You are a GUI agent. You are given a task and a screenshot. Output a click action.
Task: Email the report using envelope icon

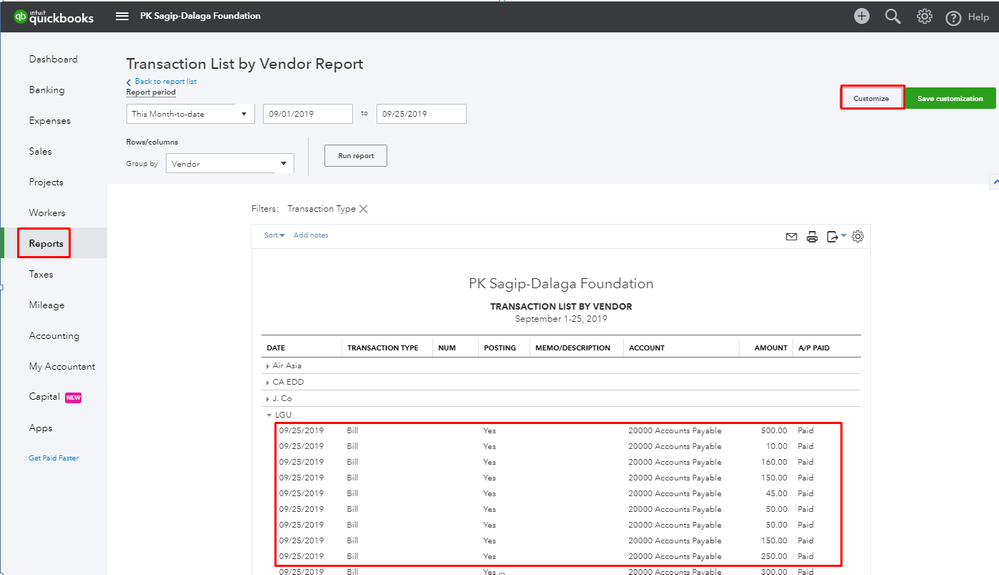(791, 237)
